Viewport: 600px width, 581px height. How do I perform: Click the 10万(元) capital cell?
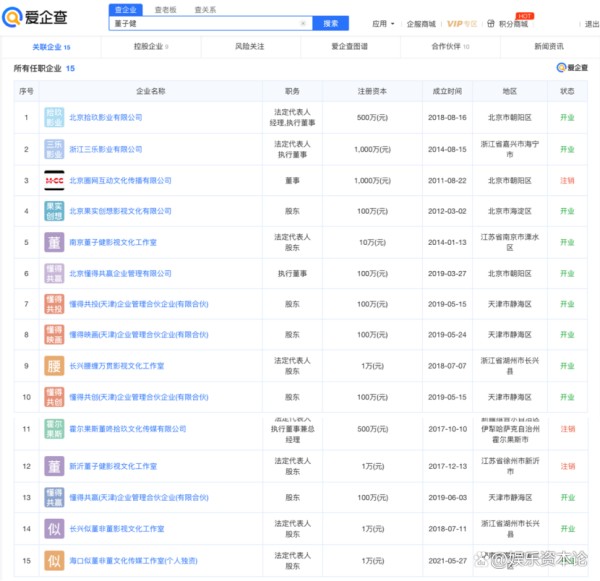tap(372, 242)
